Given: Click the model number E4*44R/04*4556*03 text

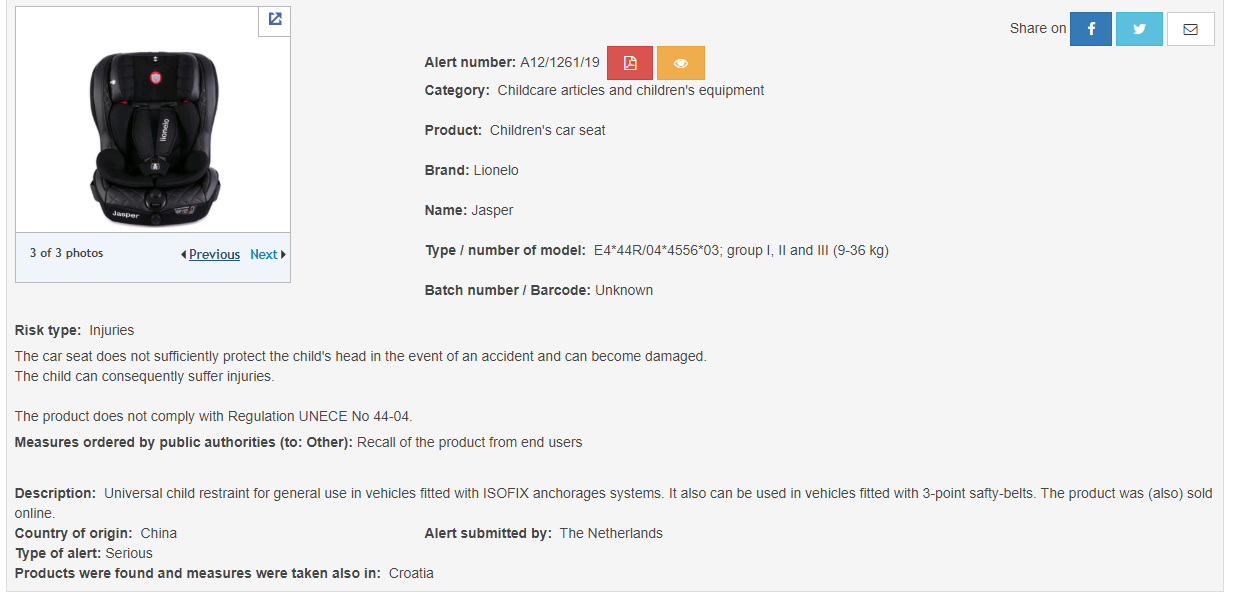Looking at the screenshot, I should pos(656,250).
